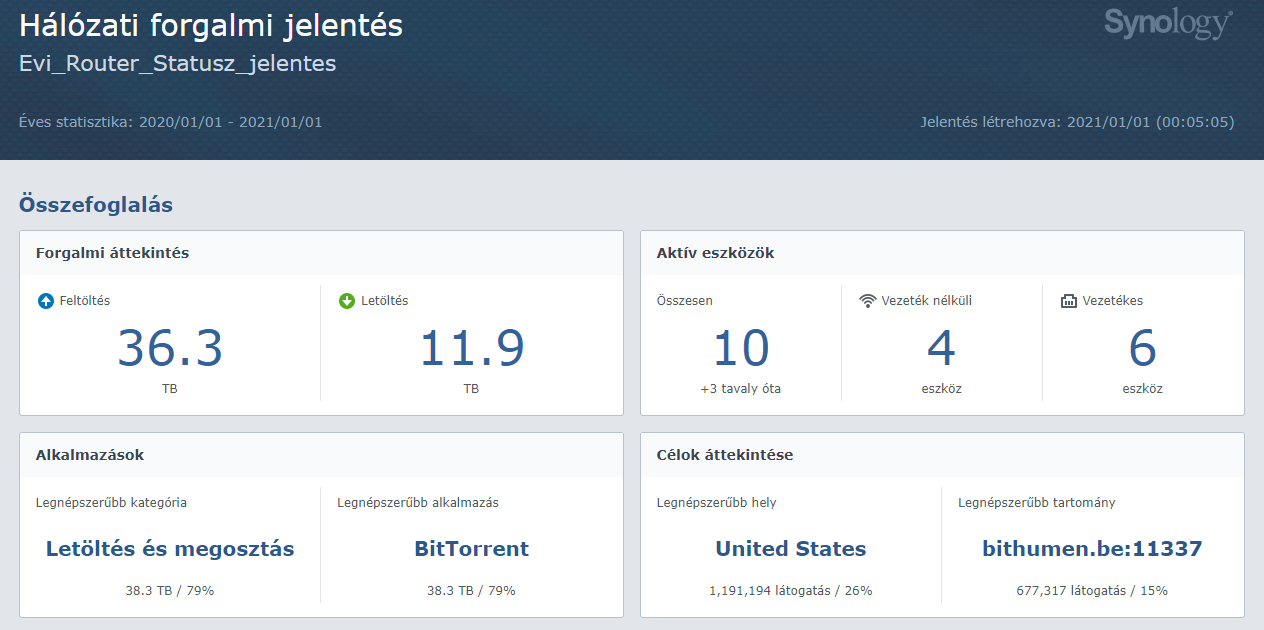
Task: Click the Összefoglalás section heading
Action: click(x=96, y=205)
